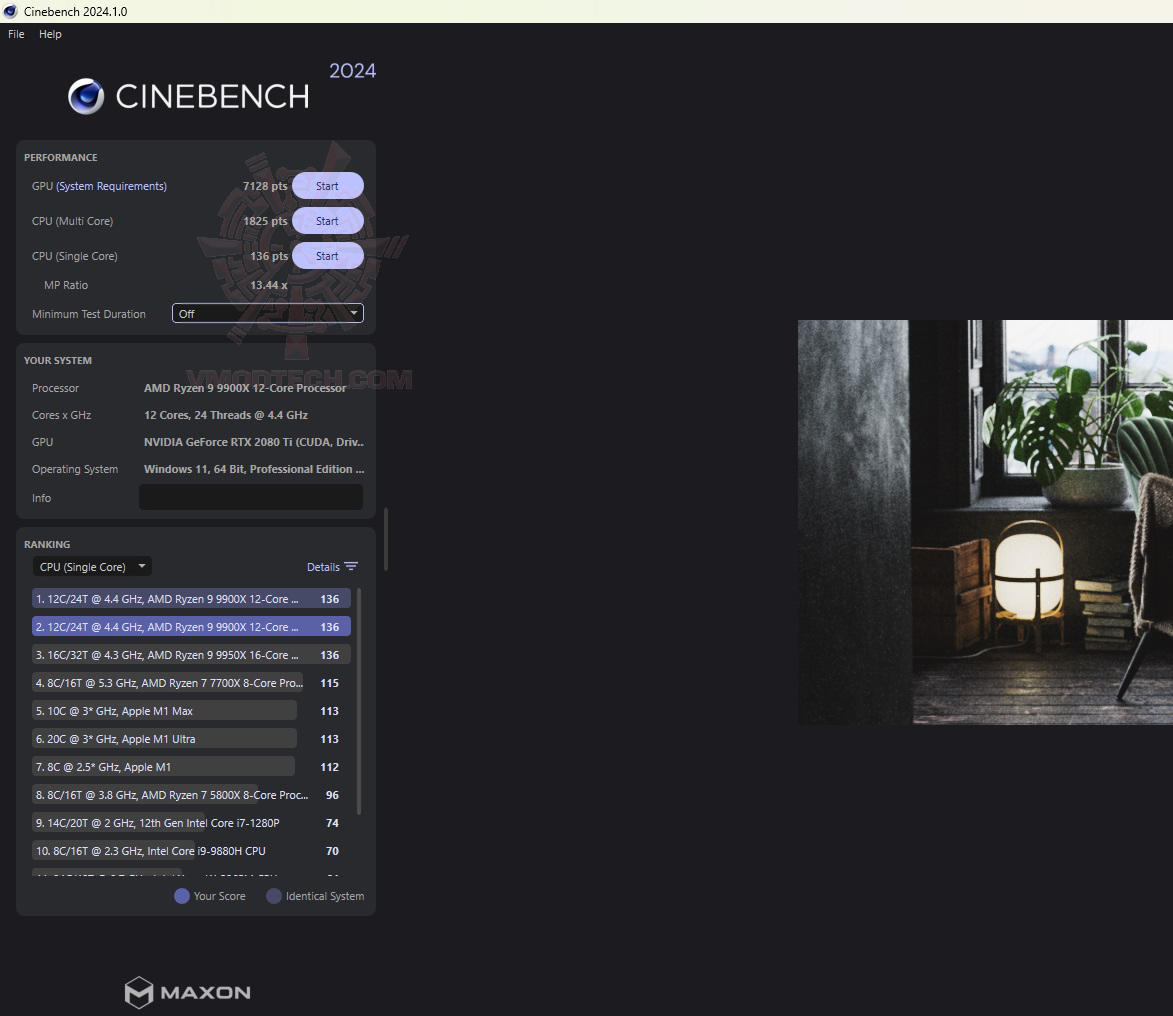The image size is (1173, 1016).
Task: Click the Cinebench logo sphere icon
Action: click(86, 97)
